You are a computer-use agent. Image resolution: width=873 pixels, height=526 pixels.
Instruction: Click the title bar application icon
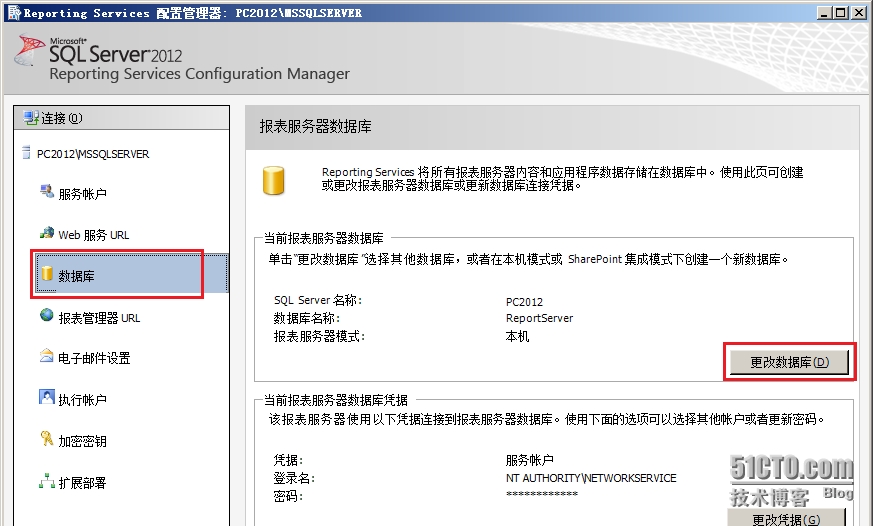13,12
